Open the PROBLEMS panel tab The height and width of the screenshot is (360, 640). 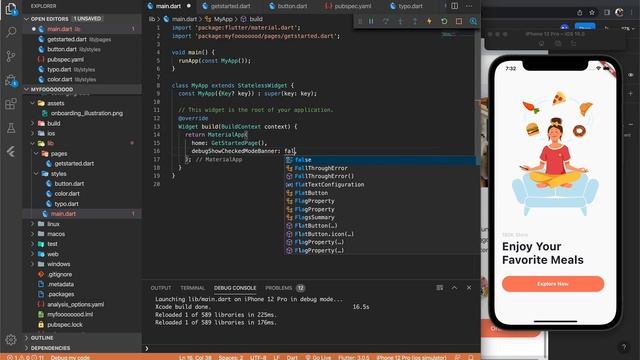click(x=284, y=288)
